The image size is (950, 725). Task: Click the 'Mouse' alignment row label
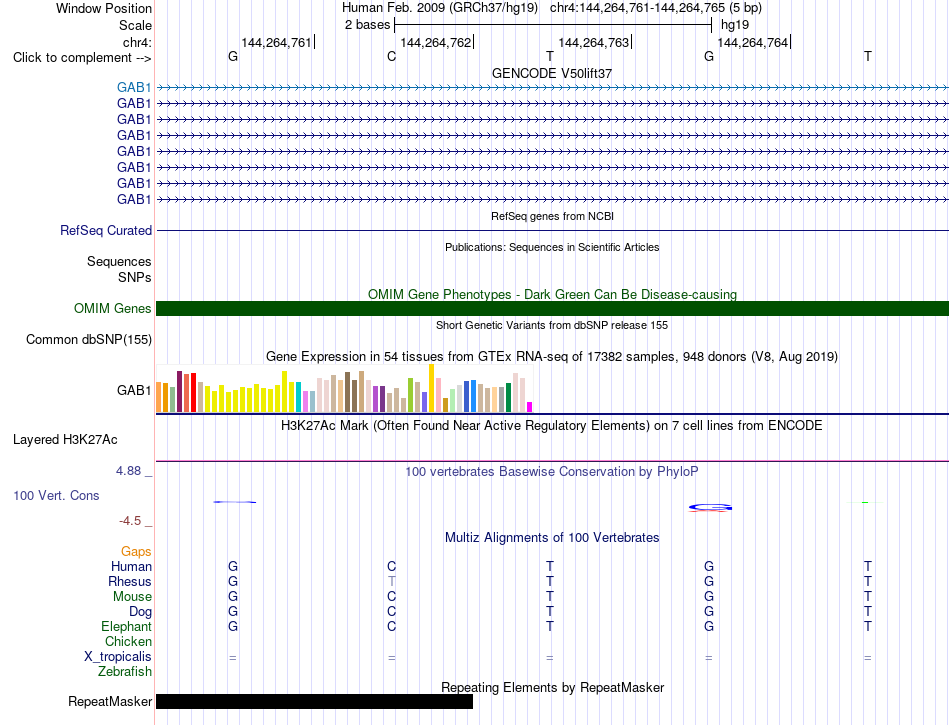[132, 597]
